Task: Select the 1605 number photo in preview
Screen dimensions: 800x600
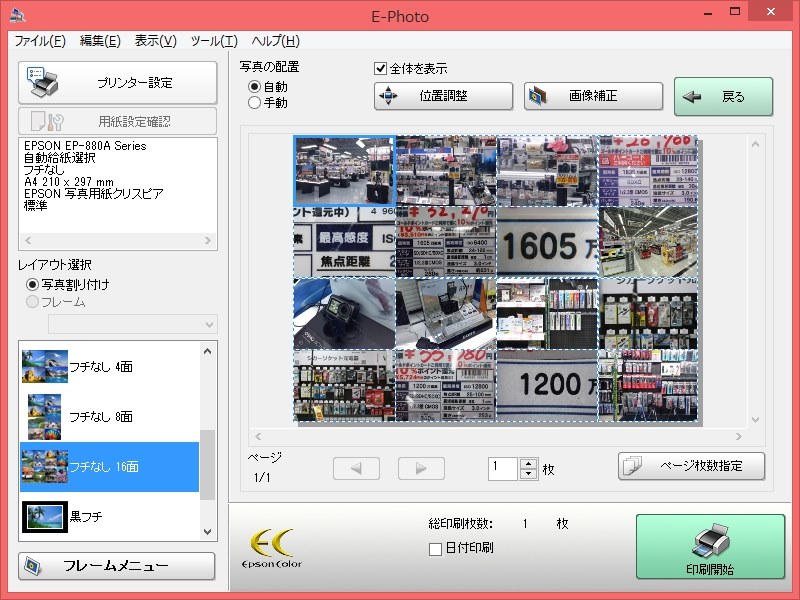Action: point(547,242)
